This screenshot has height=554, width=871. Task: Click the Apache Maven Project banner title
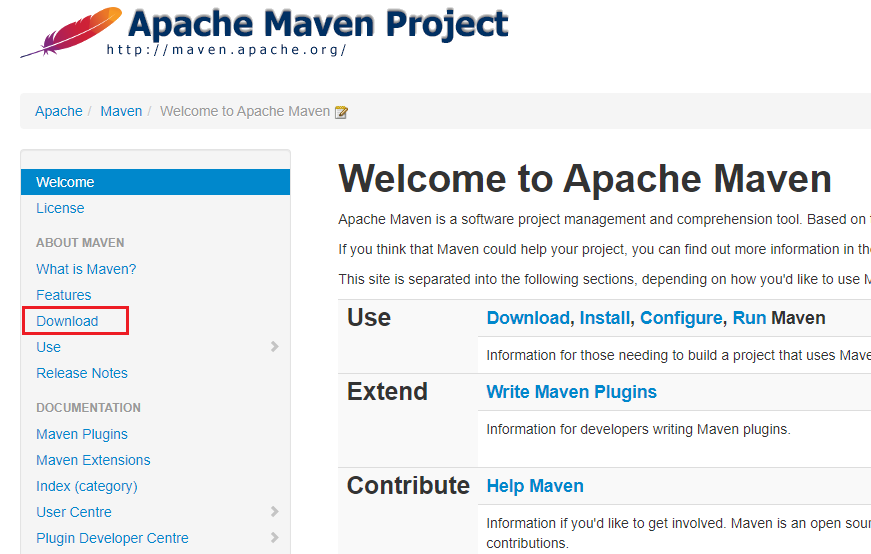[x=318, y=23]
